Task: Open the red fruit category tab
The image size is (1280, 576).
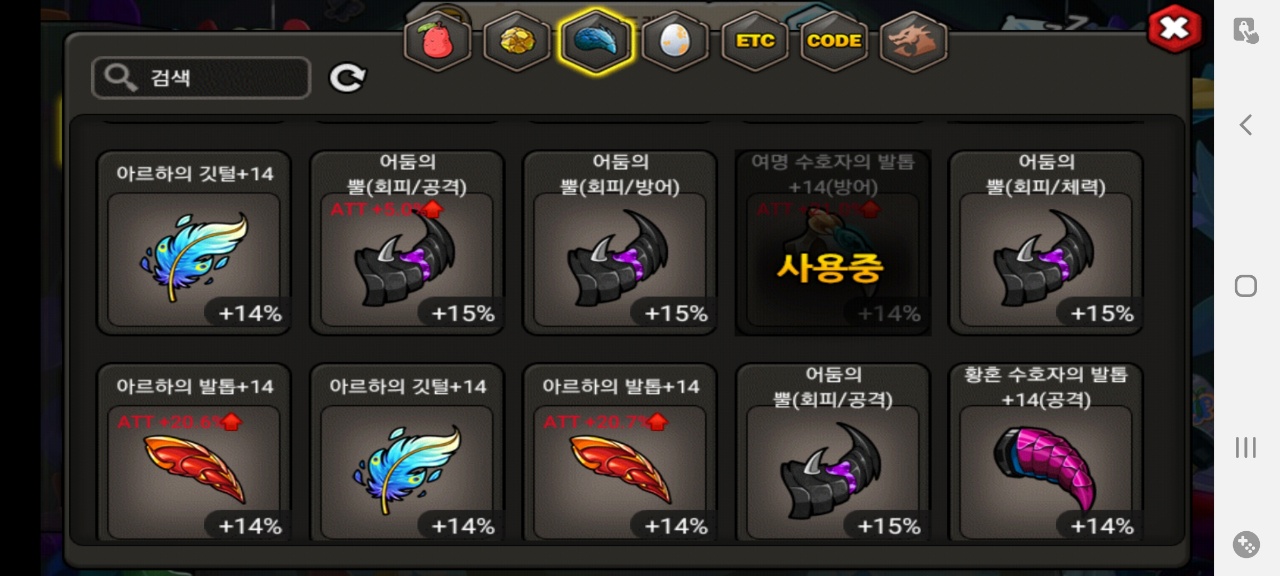Action: (438, 41)
